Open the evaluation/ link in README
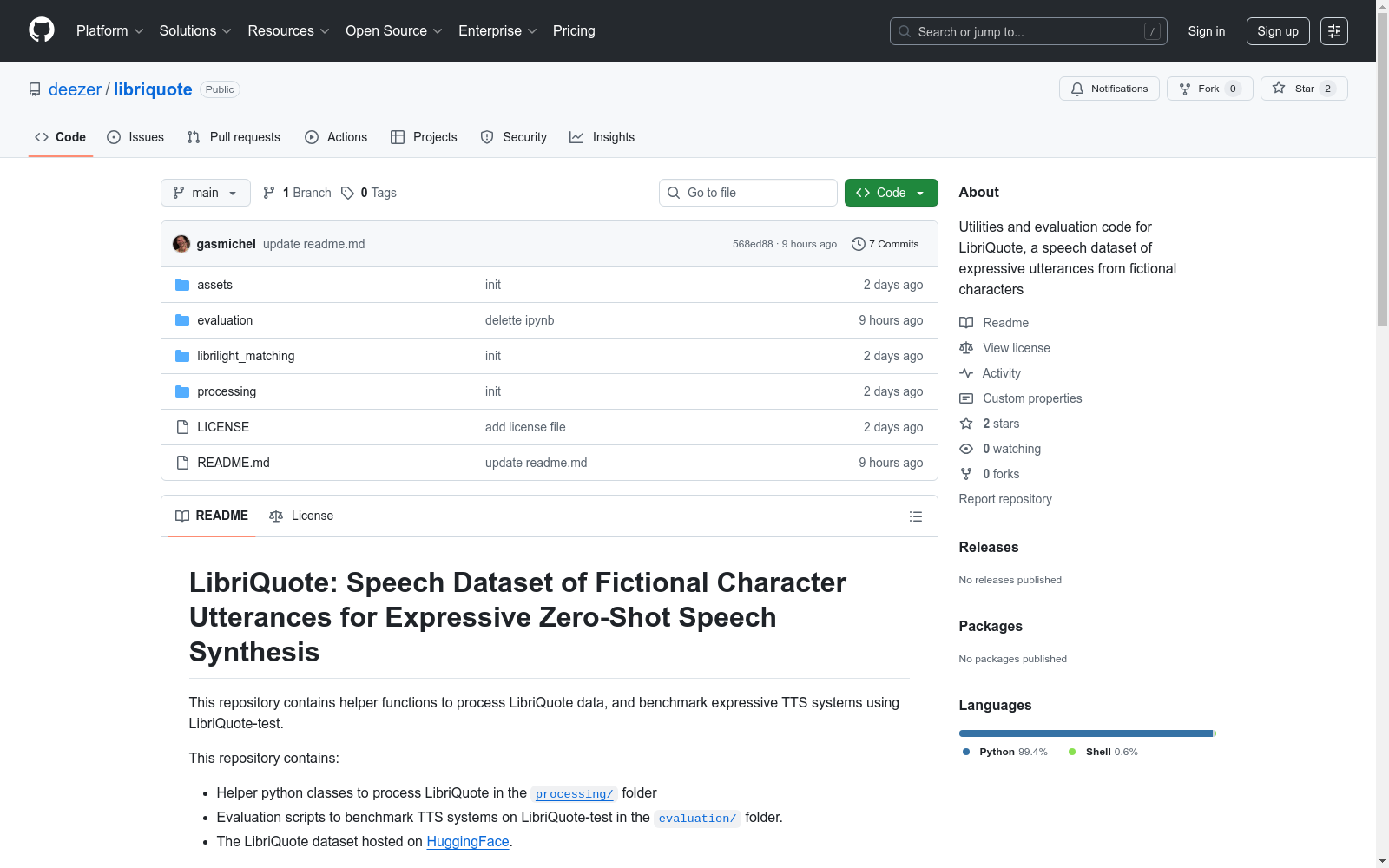1389x868 pixels. (x=697, y=819)
